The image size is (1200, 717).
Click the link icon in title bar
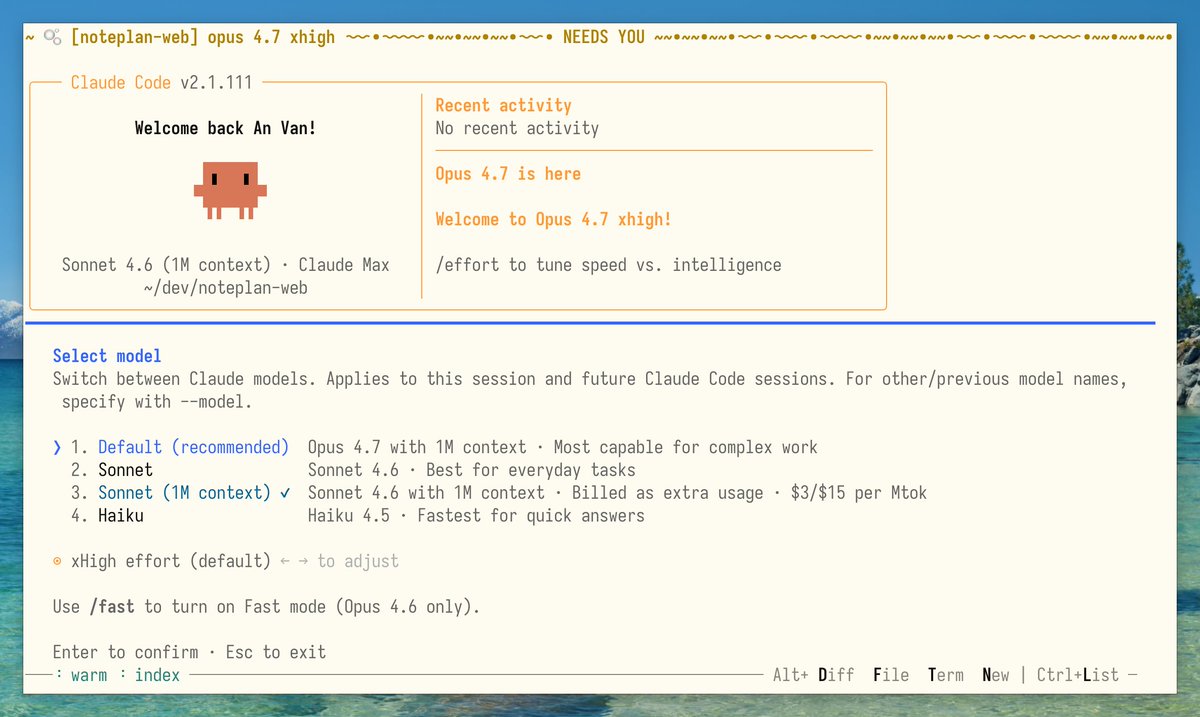point(52,37)
